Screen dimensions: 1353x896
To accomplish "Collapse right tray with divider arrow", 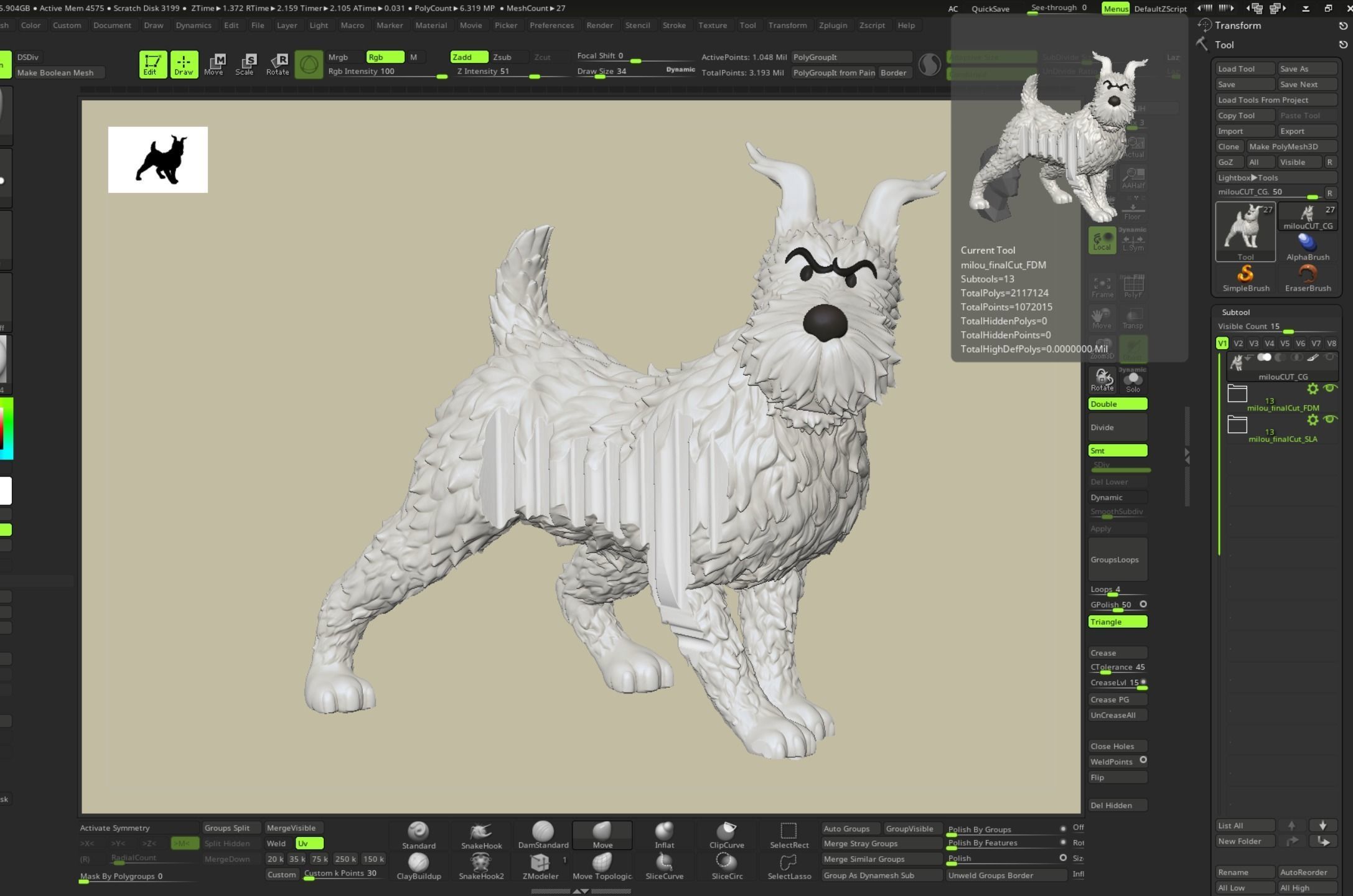I will (x=1187, y=456).
